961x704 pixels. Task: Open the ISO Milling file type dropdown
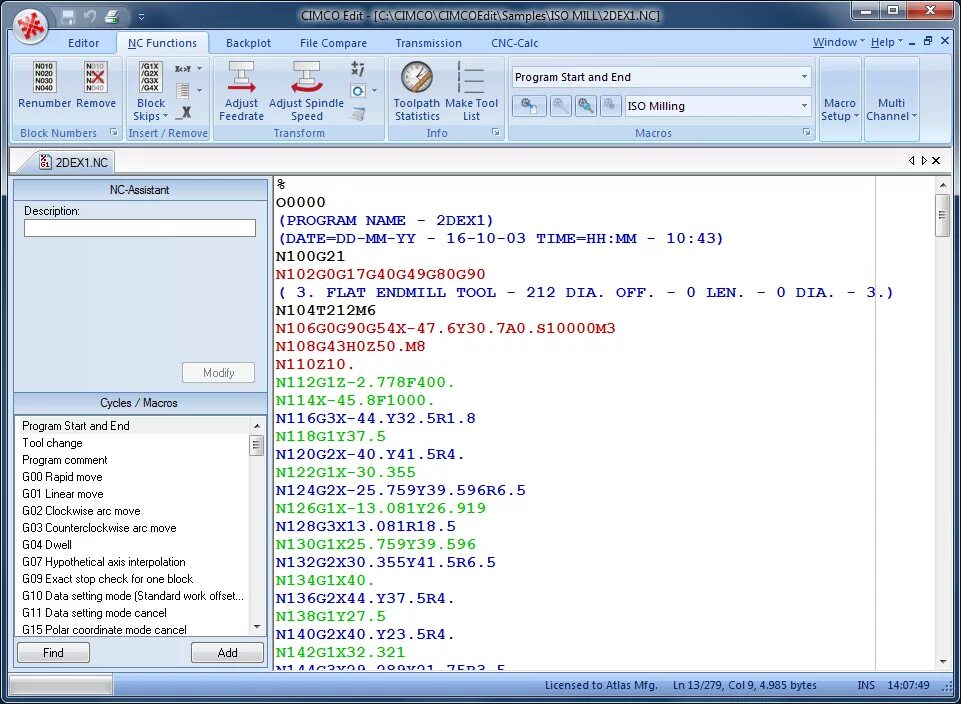tap(804, 106)
